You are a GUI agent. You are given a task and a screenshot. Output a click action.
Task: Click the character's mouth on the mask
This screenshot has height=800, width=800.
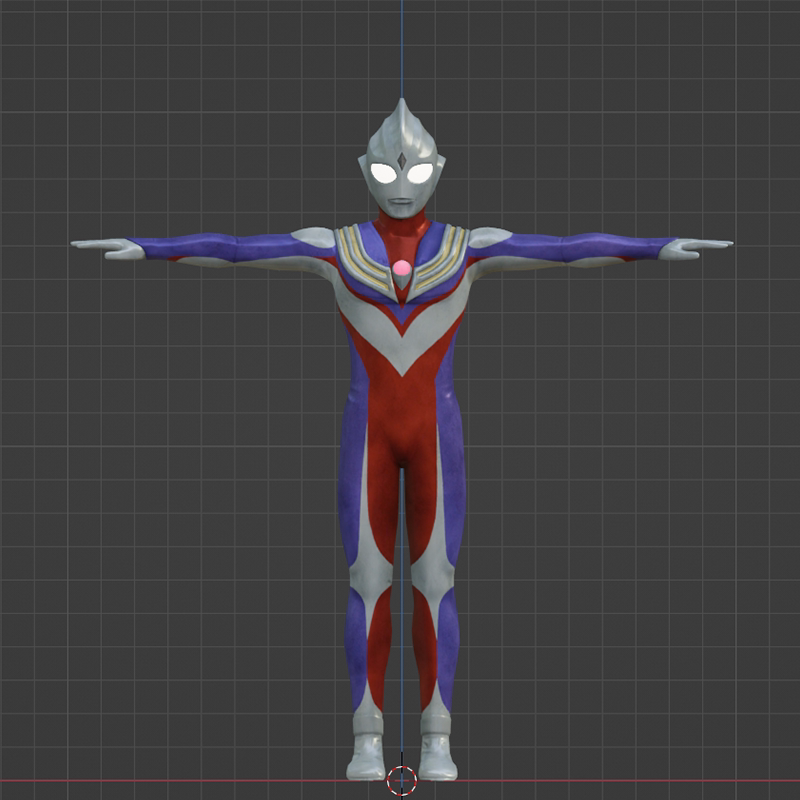(402, 201)
